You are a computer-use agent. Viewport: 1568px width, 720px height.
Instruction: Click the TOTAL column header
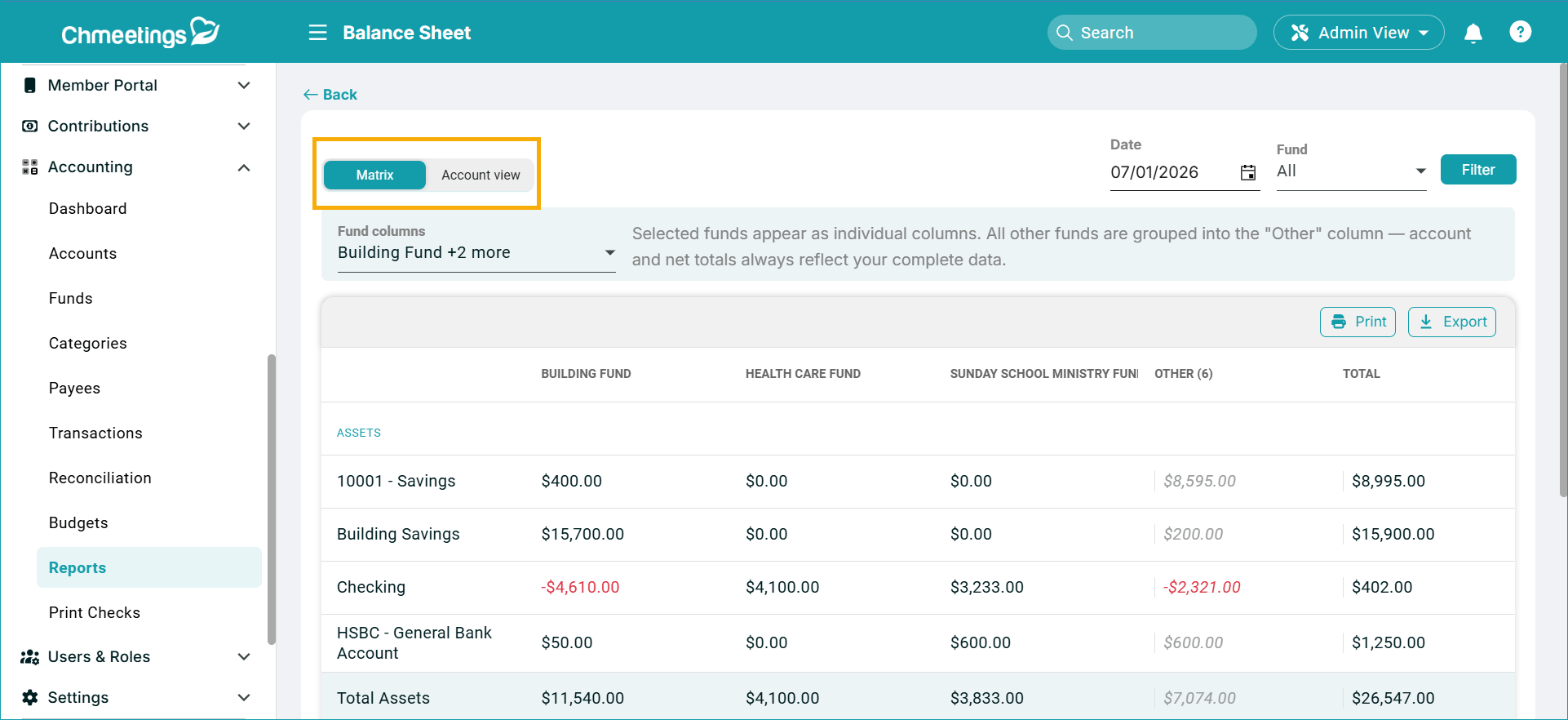point(1362,374)
